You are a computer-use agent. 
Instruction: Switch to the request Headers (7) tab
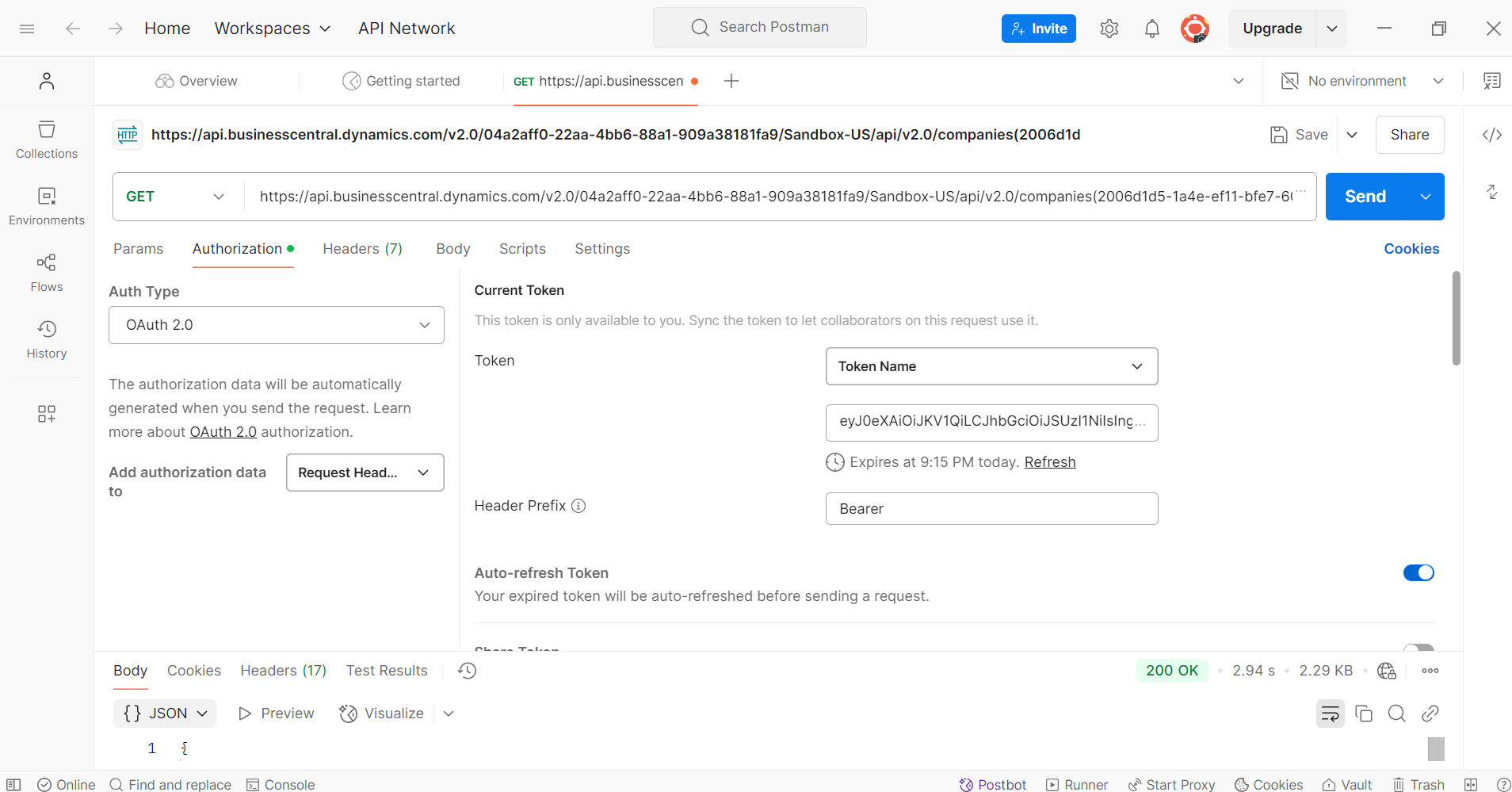pos(362,249)
